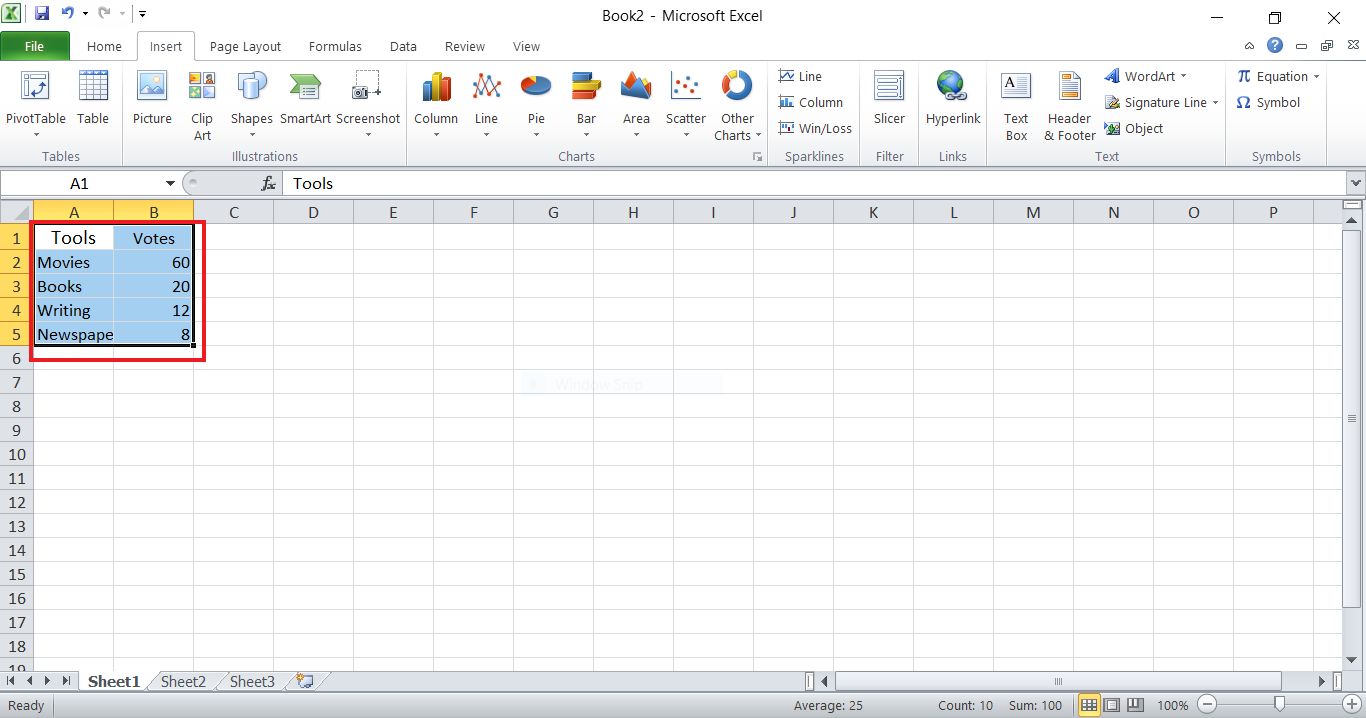Image resolution: width=1366 pixels, height=718 pixels.
Task: Insert a Bar chart
Action: [586, 105]
